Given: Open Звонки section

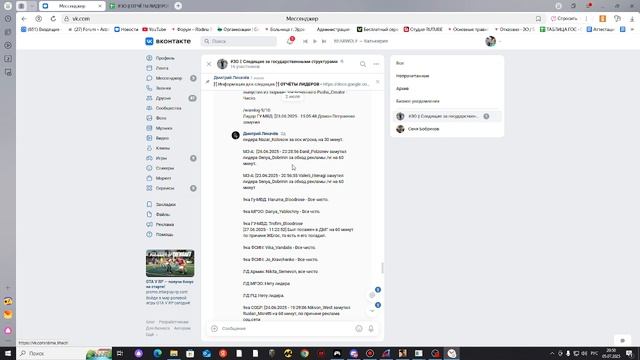Looking at the screenshot, I should tap(163, 88).
